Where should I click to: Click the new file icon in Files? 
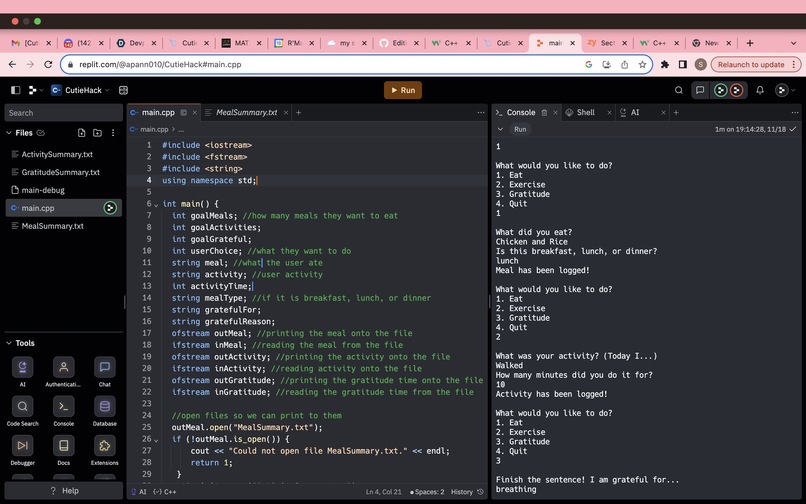coord(81,133)
